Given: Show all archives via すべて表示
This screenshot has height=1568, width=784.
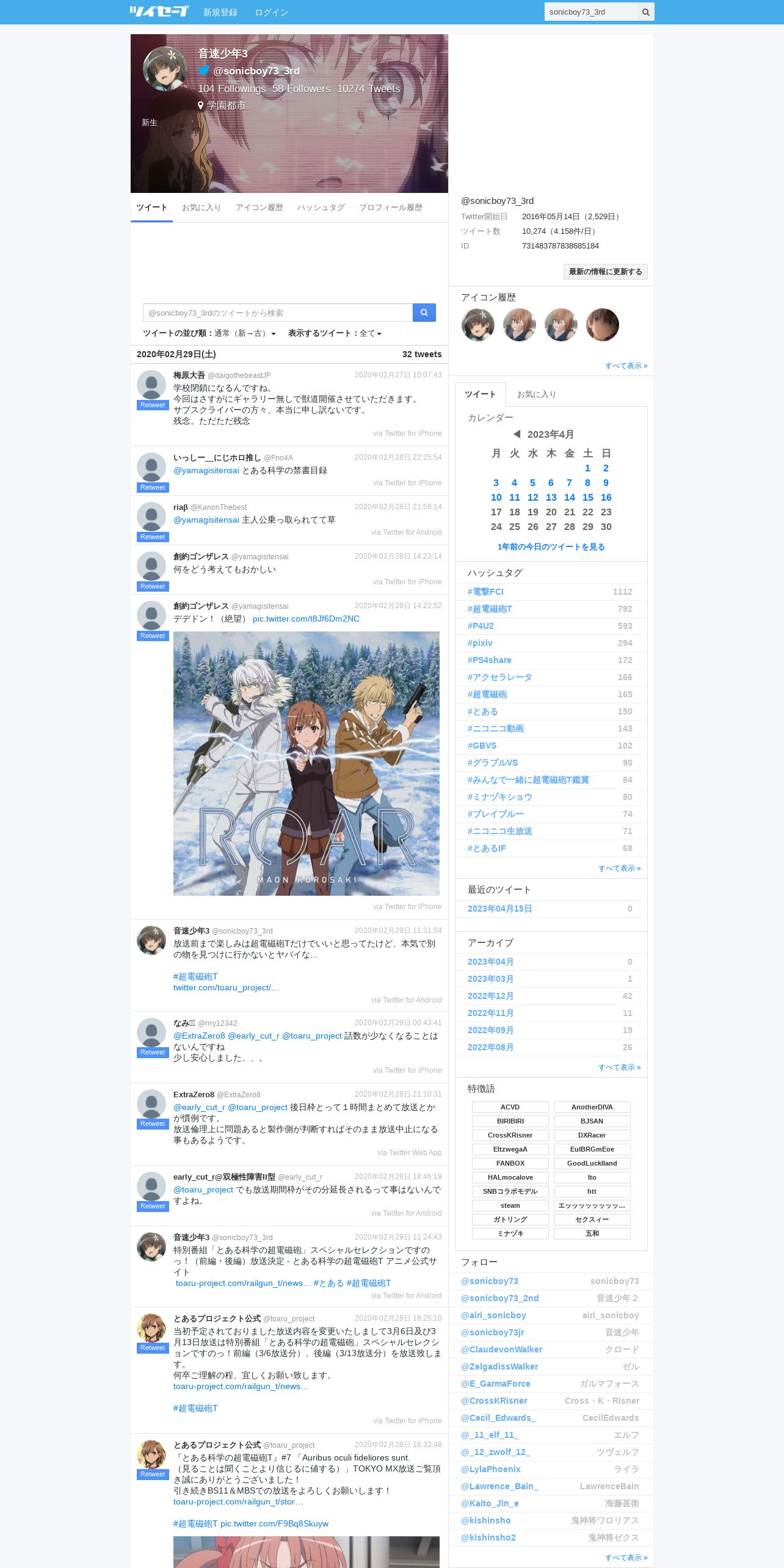Looking at the screenshot, I should (x=620, y=1067).
